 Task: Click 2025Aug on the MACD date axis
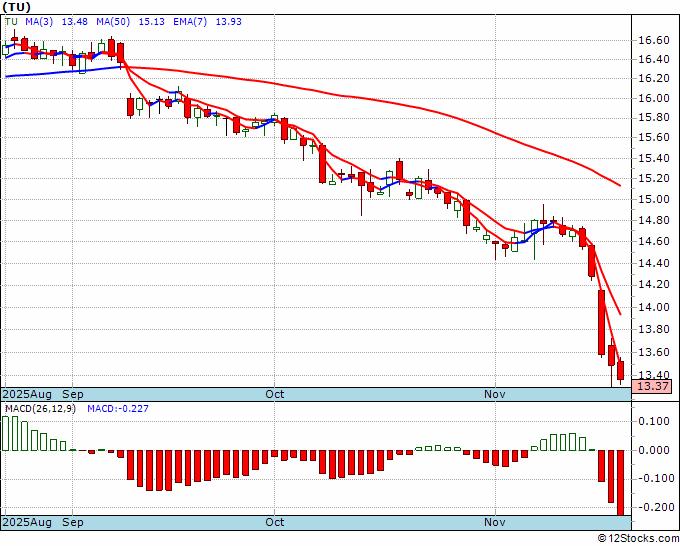(x=27, y=522)
